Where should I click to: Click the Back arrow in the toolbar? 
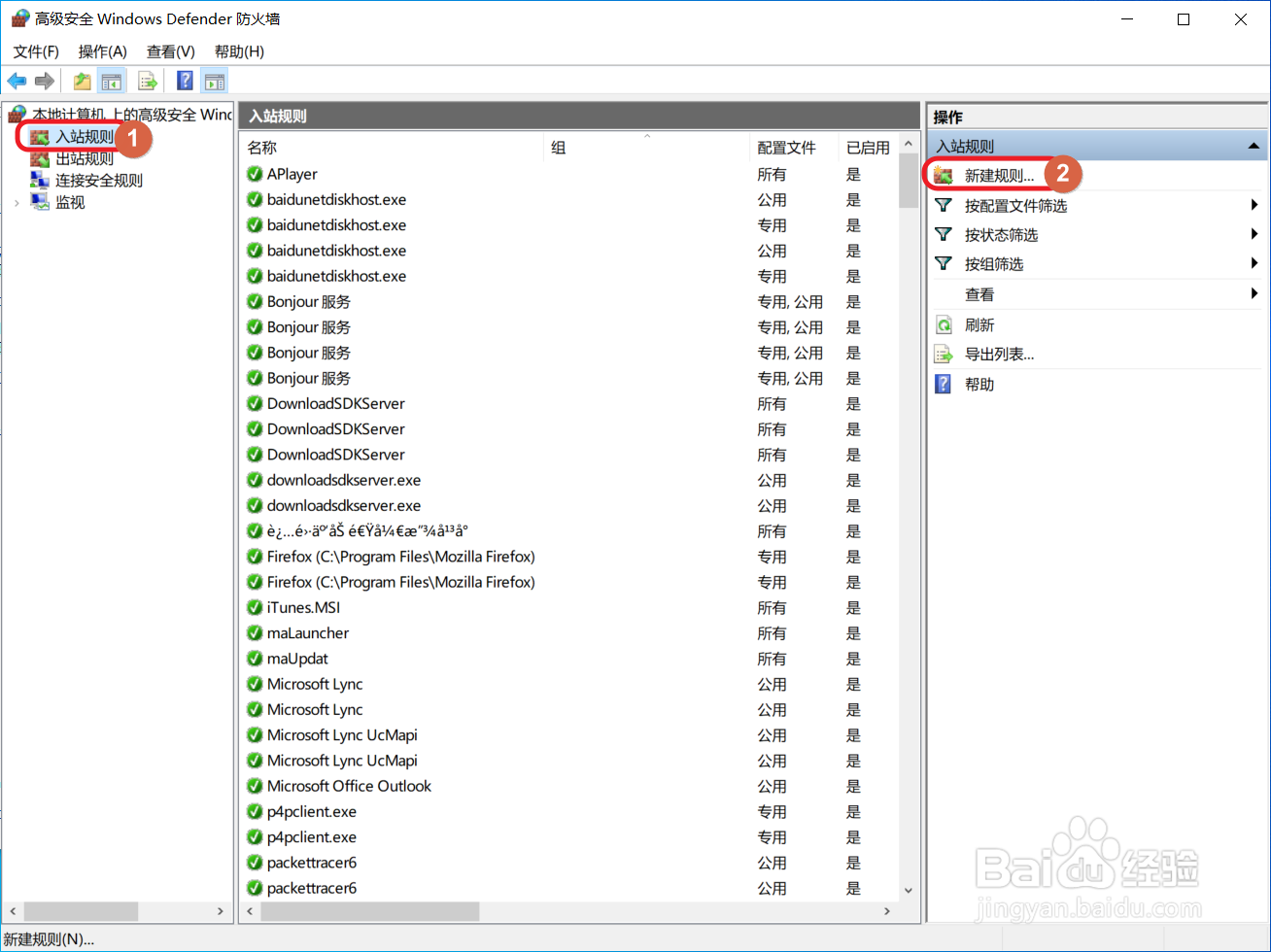pyautogui.click(x=17, y=81)
